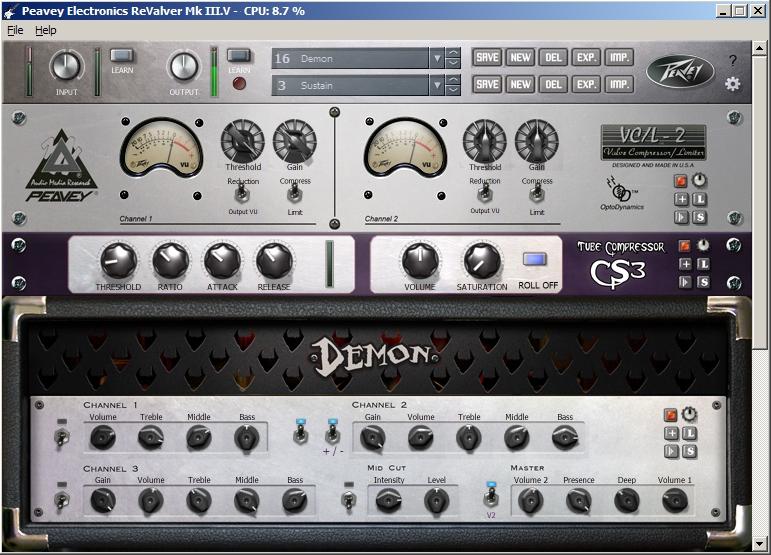Screen dimensions: 771x555
Task: Click the Peavey oval logo badge
Action: (x=680, y=72)
